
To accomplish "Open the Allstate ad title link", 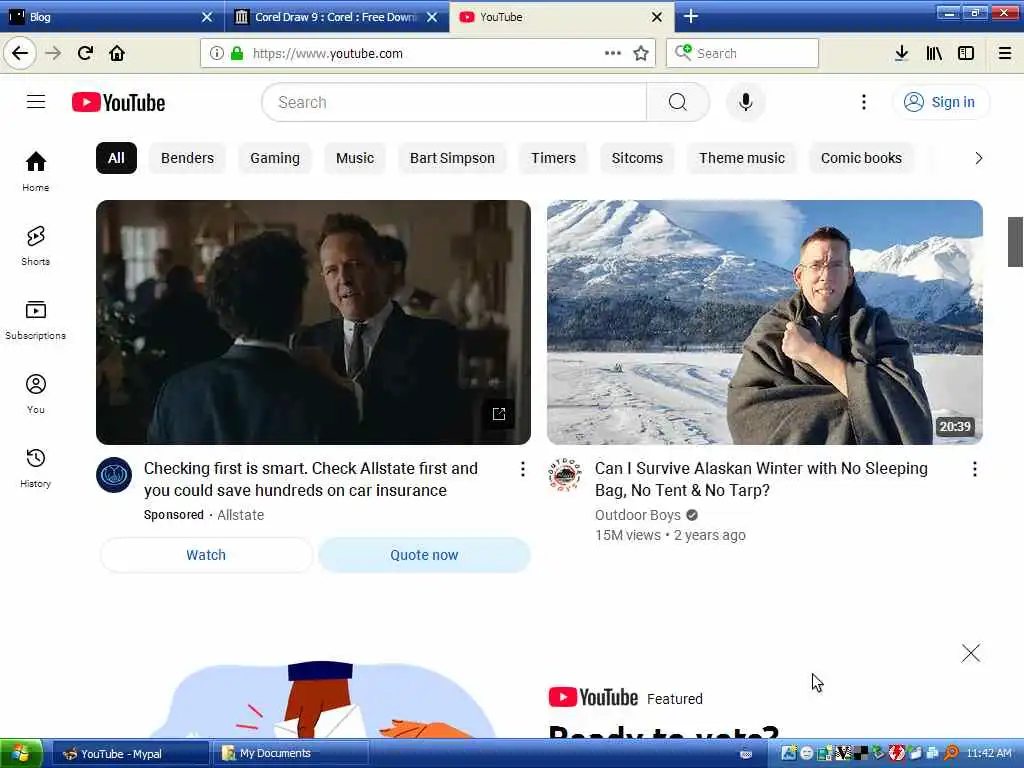I will [x=311, y=479].
